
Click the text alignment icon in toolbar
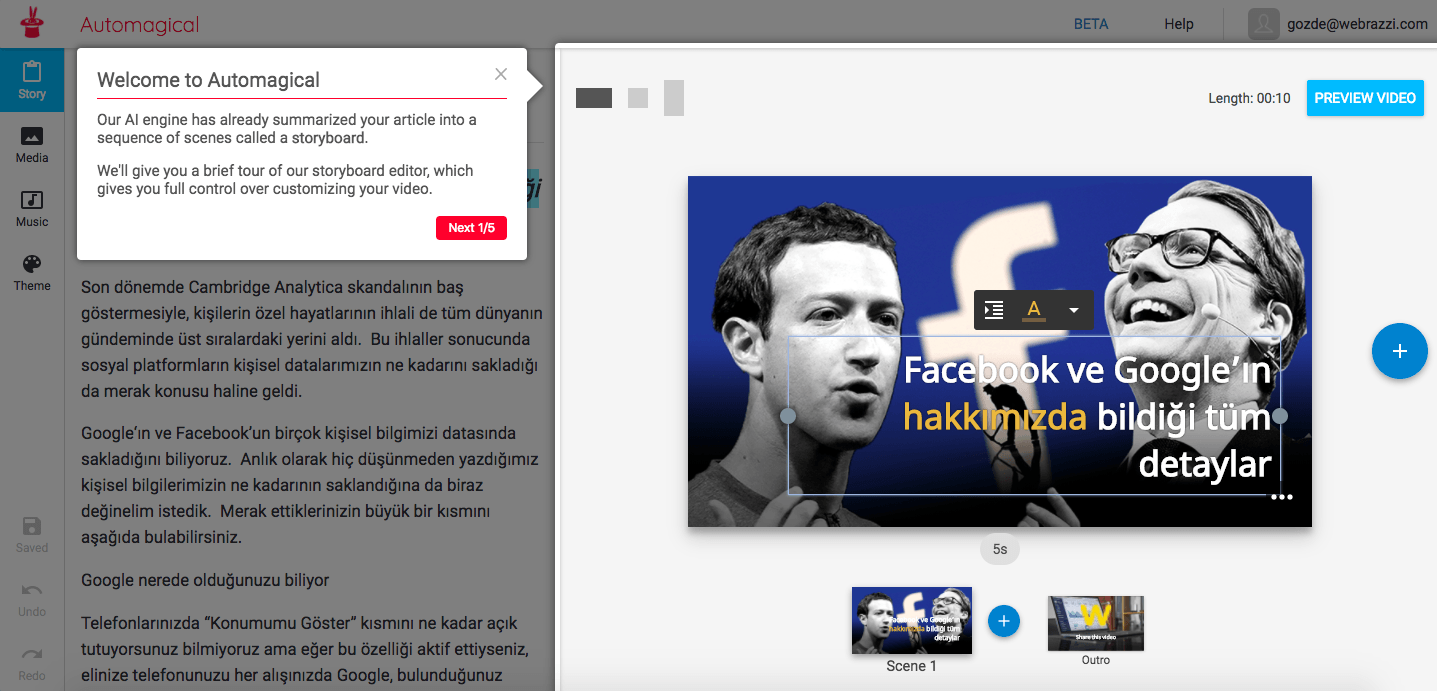(x=994, y=310)
